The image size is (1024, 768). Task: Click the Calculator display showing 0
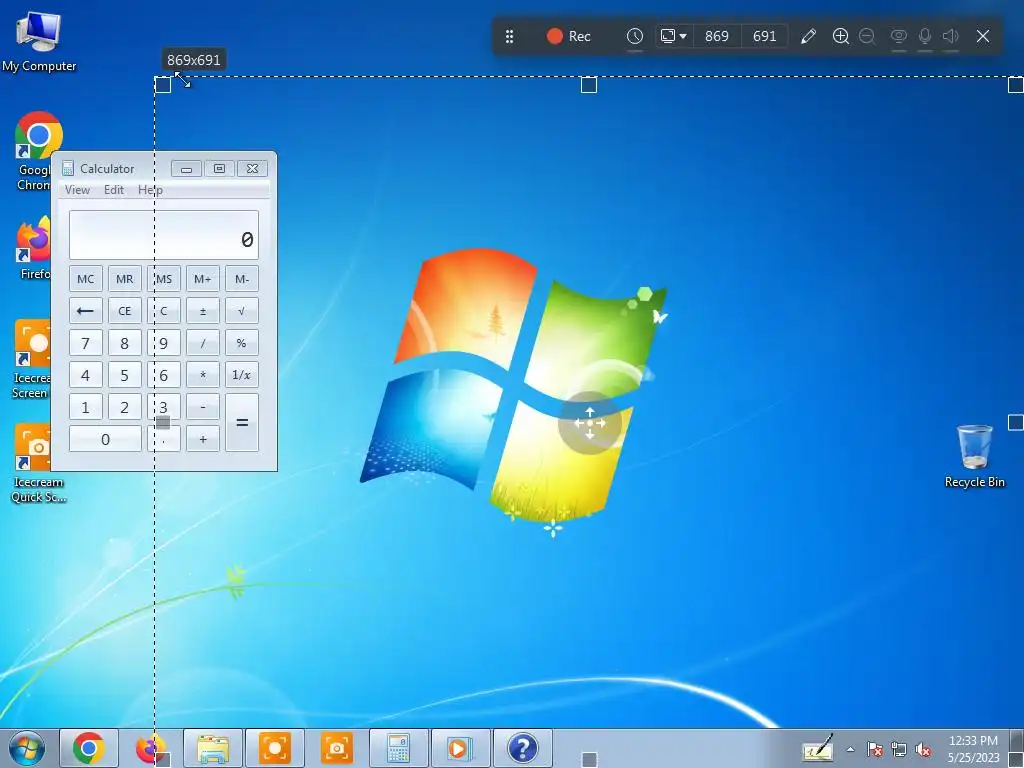(x=164, y=235)
